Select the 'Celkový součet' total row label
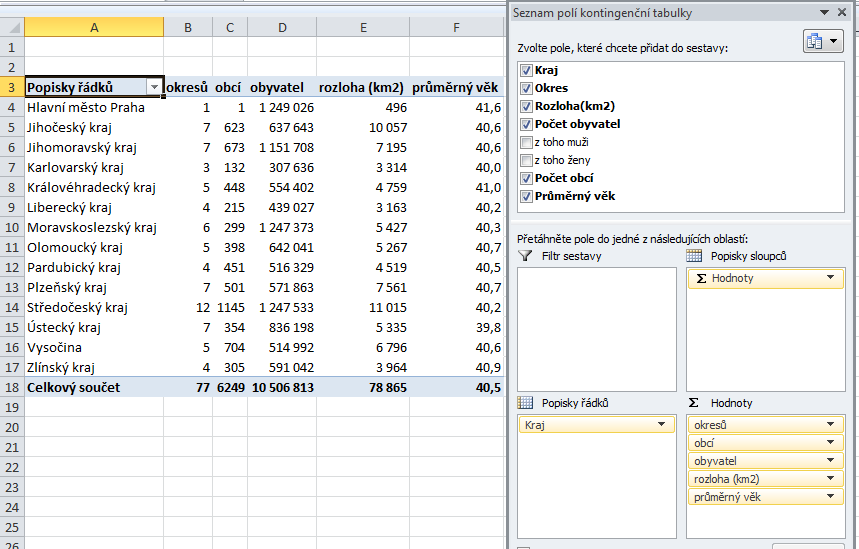 click(94, 387)
